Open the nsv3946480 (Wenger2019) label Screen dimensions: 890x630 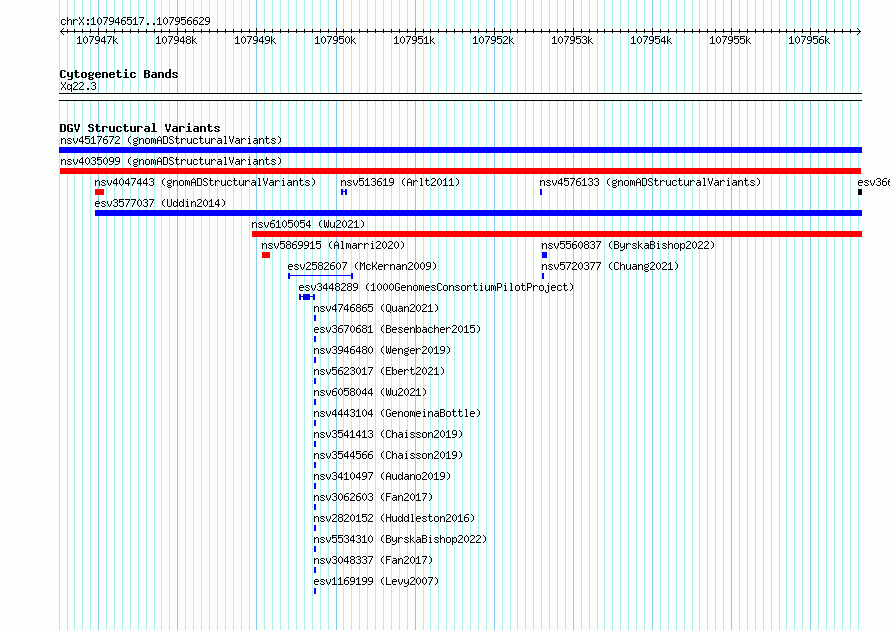pyautogui.click(x=382, y=350)
